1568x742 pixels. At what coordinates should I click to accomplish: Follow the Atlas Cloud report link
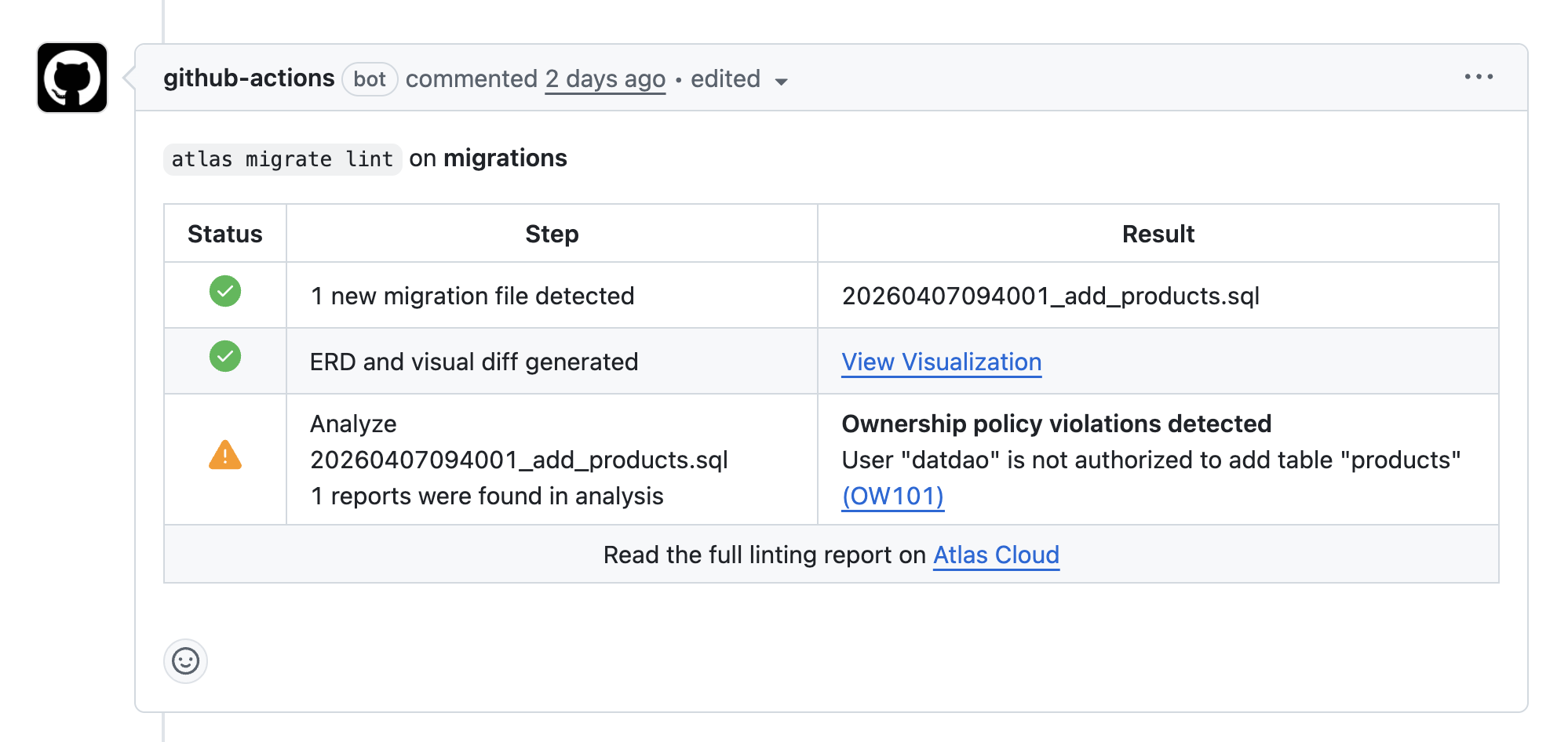point(996,555)
